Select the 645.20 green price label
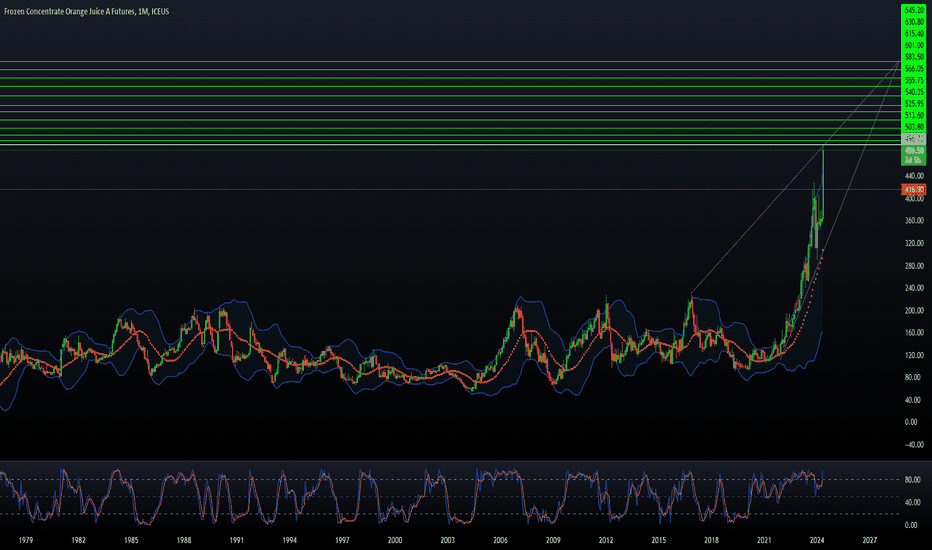The height and width of the screenshot is (550, 932). tap(914, 11)
